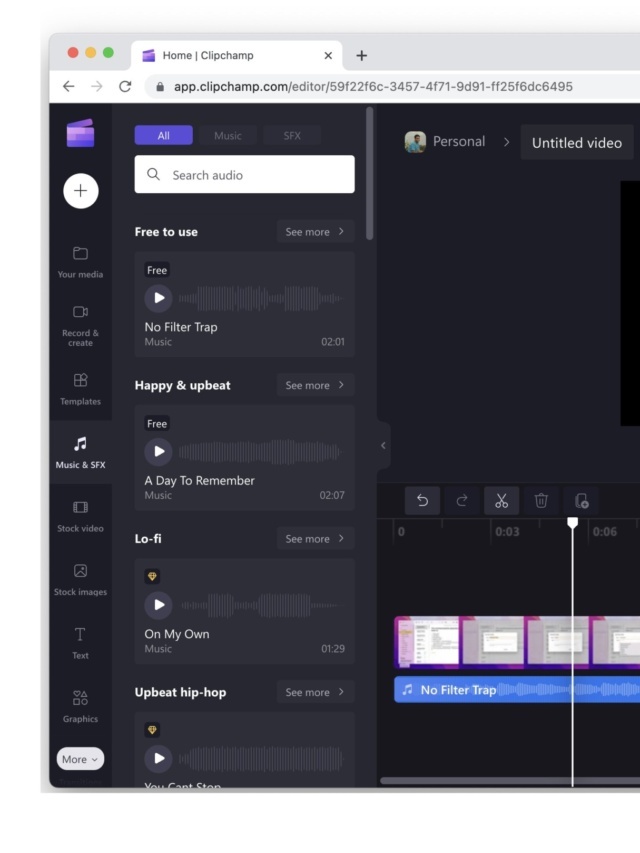640x853 pixels.
Task: Click the Free badge on A Day To Remember
Action: point(157,424)
